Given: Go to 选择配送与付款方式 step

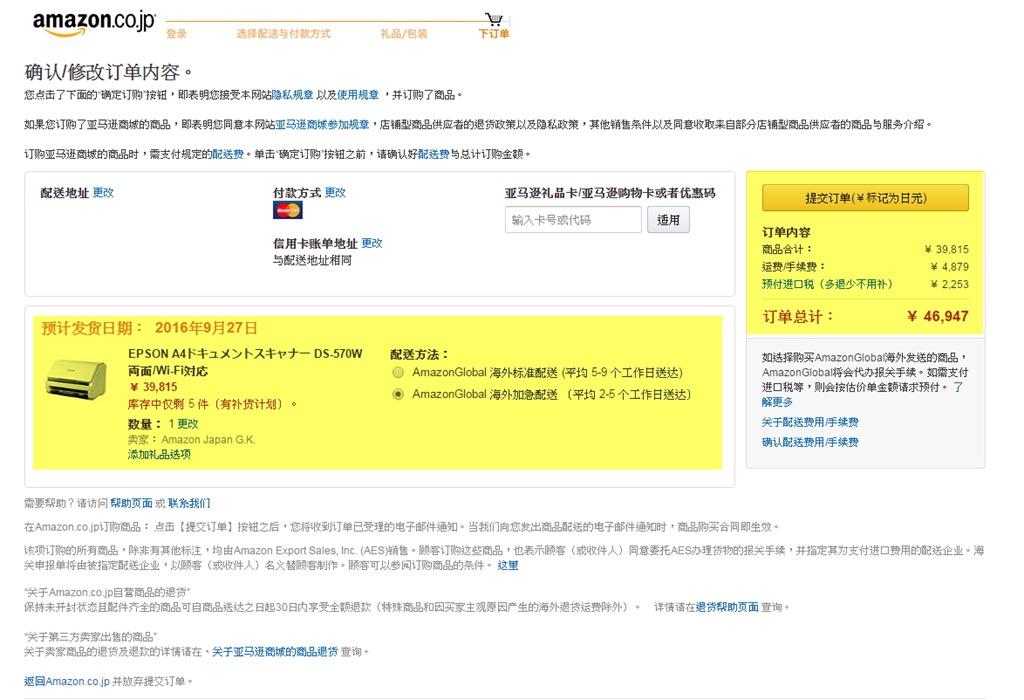Looking at the screenshot, I should [283, 34].
